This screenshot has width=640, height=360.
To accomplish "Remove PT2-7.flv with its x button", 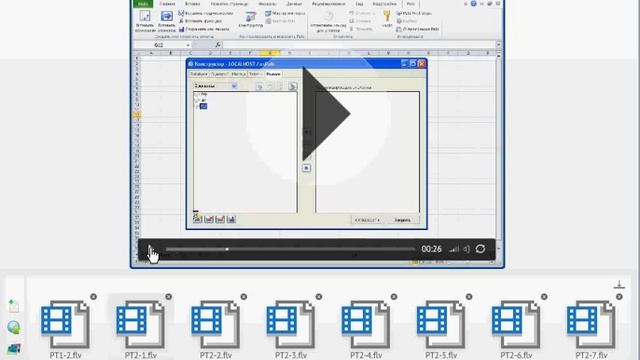I will click(619, 297).
